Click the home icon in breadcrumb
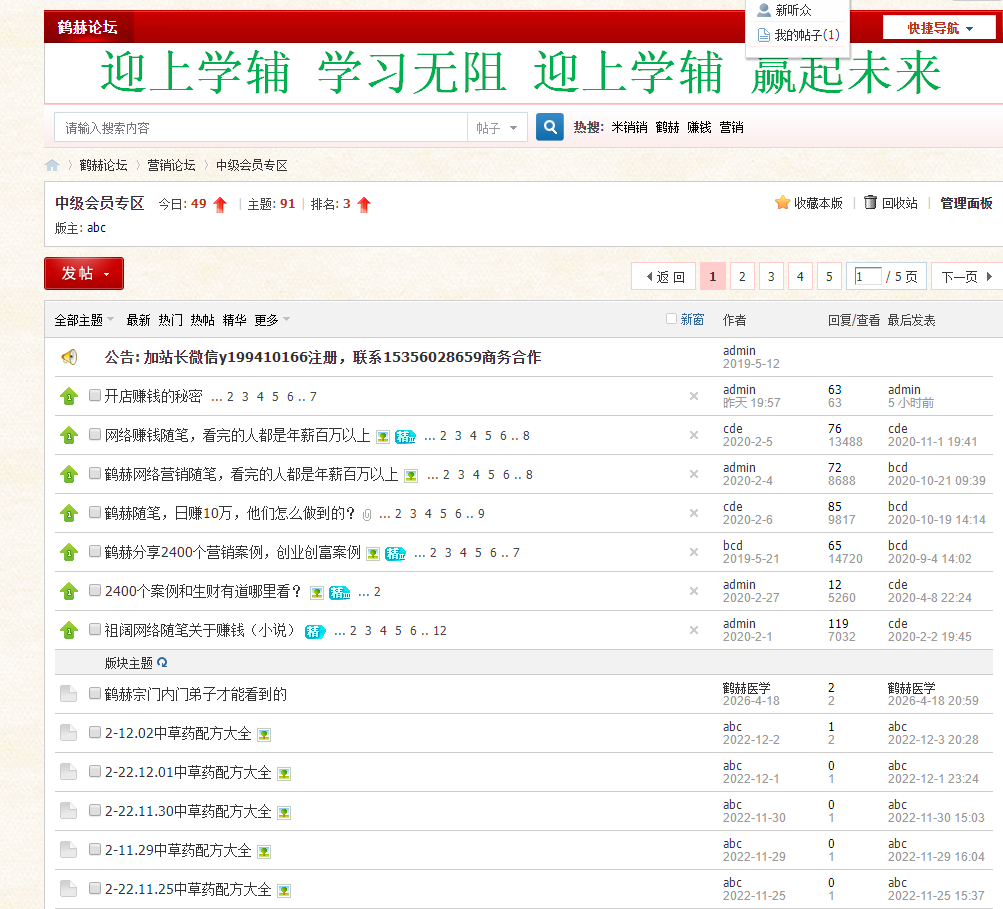Image resolution: width=1003 pixels, height=909 pixels. point(52,165)
